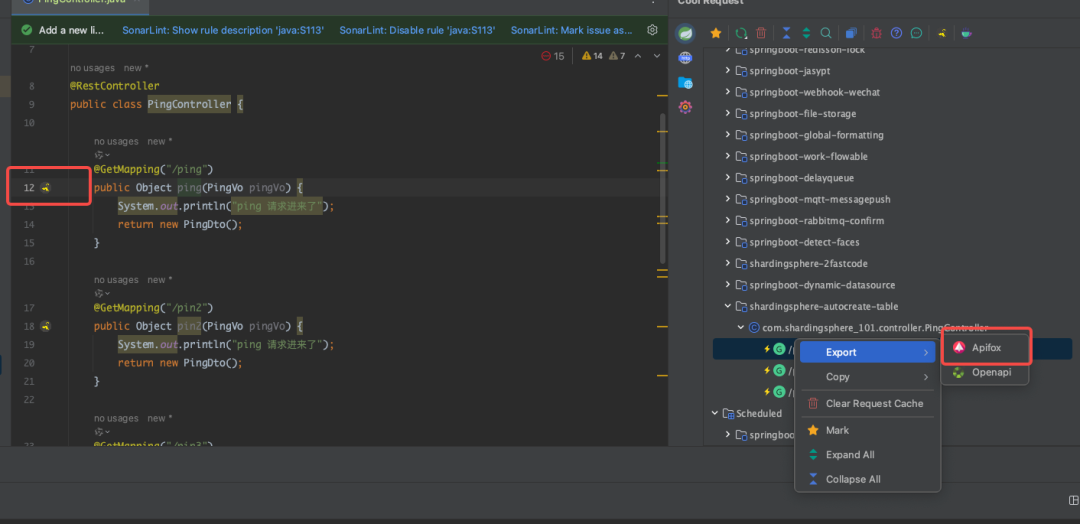Screen dimensions: 1080x524
Task: Expand the springboot-rabbitmq-confirm folder
Action: 729,221
